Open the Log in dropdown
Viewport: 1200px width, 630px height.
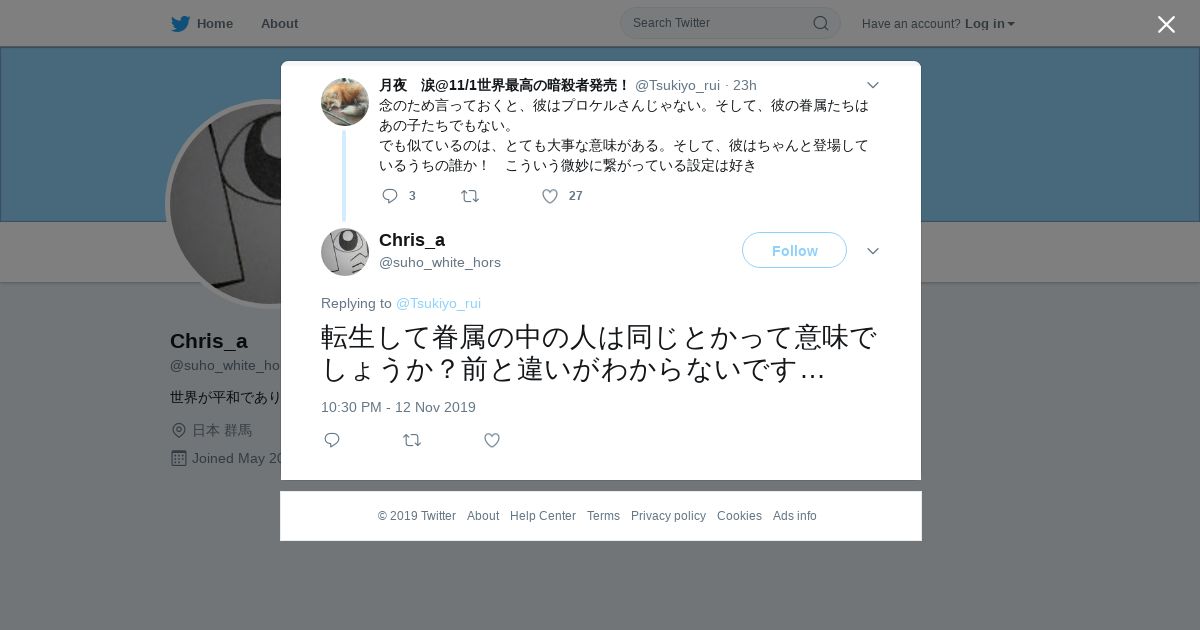[989, 24]
